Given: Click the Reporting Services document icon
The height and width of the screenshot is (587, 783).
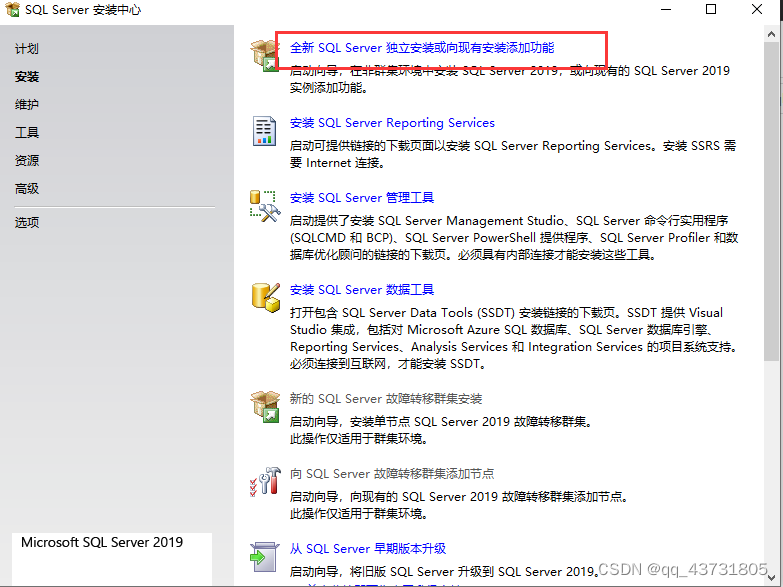Looking at the screenshot, I should click(x=265, y=131).
